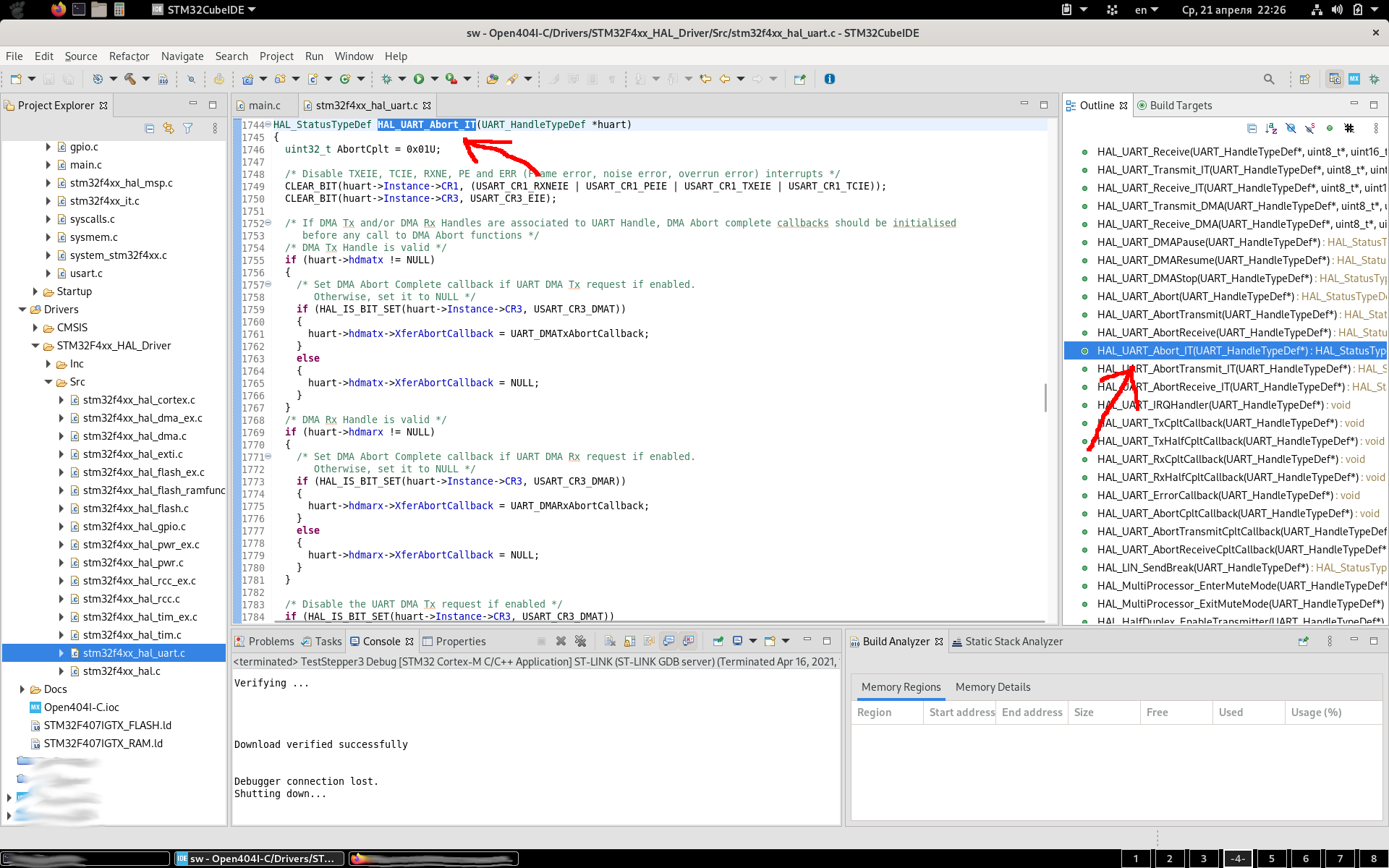Click the Build hammer icon
1389x868 pixels.
click(x=130, y=79)
